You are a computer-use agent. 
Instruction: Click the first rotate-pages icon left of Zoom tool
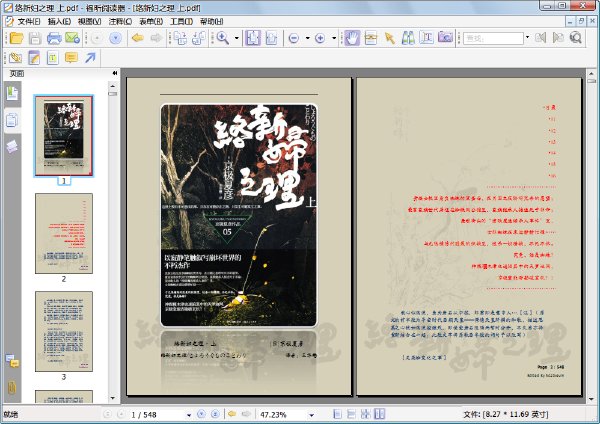pos(180,38)
